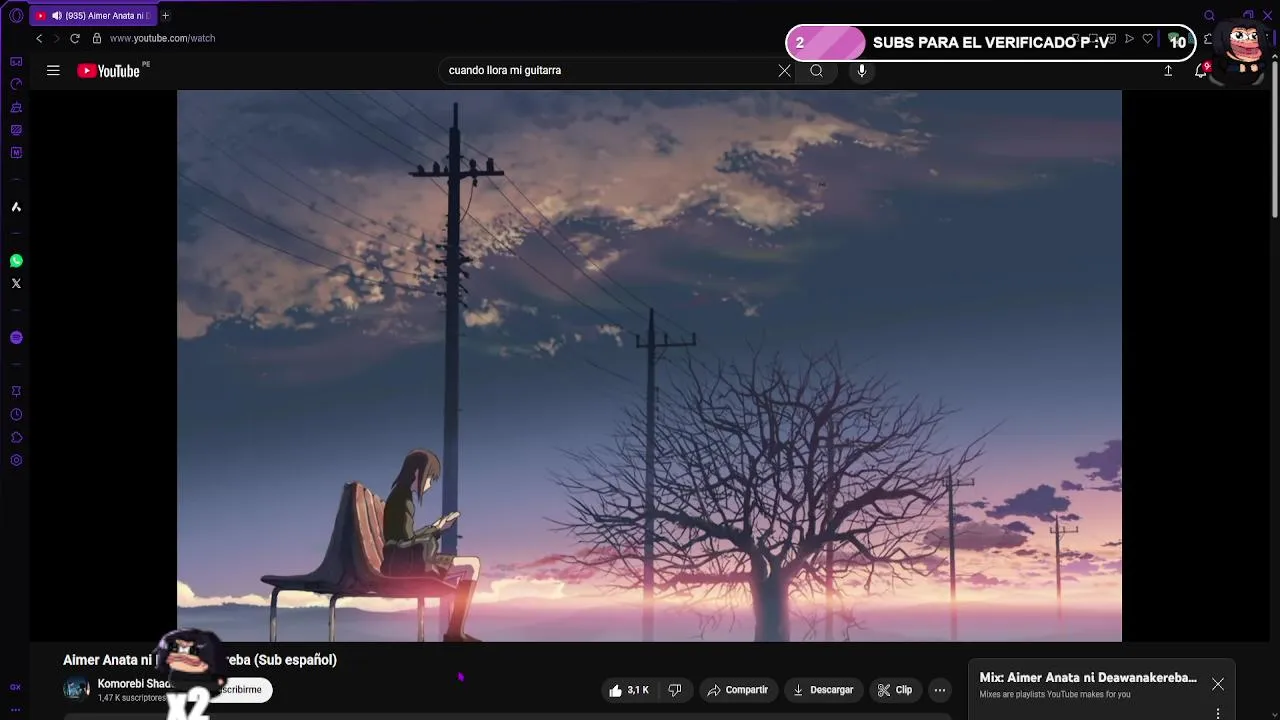
Task: Download the video with Descargar
Action: click(823, 690)
